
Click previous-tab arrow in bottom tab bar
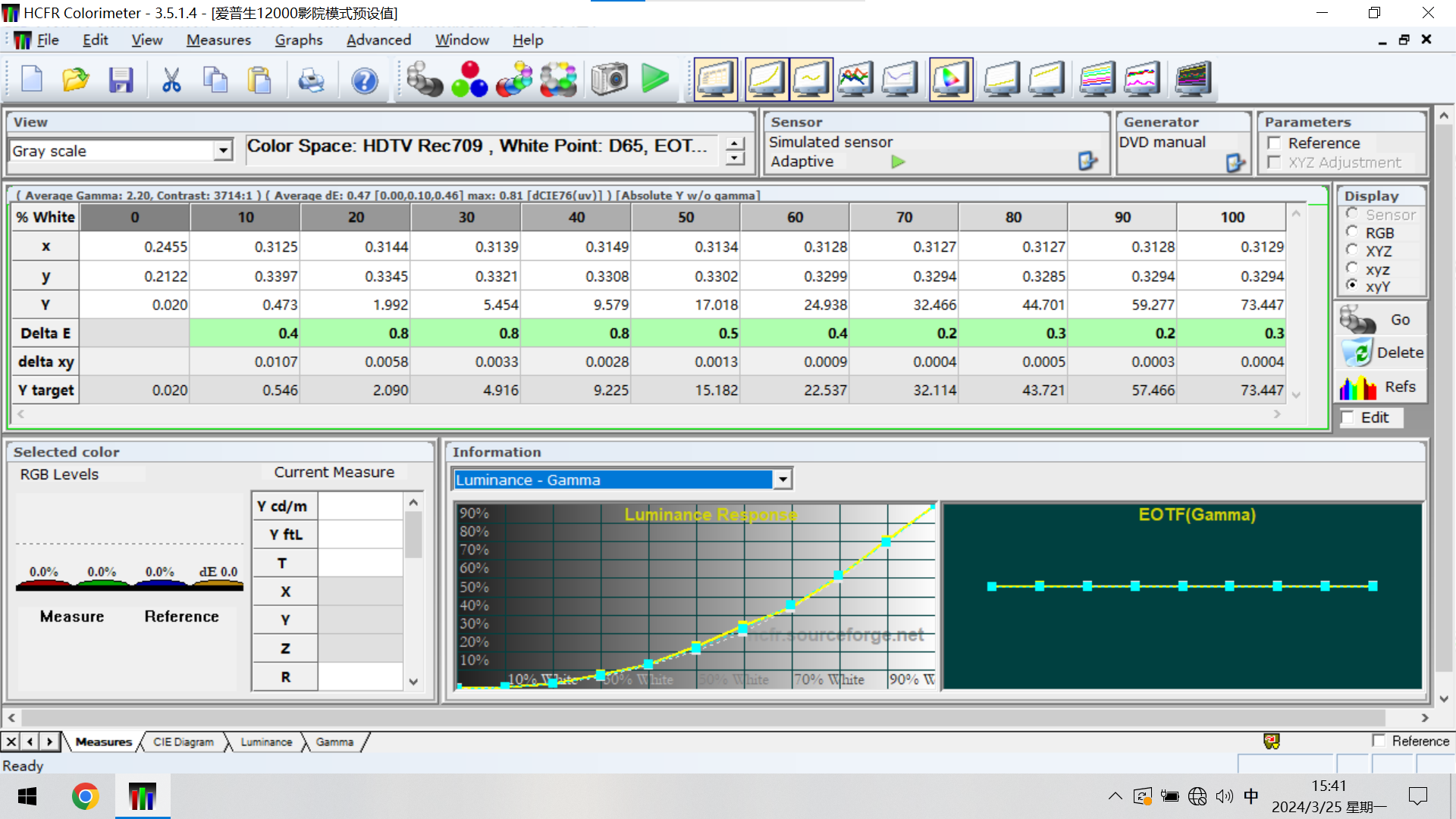[x=30, y=742]
